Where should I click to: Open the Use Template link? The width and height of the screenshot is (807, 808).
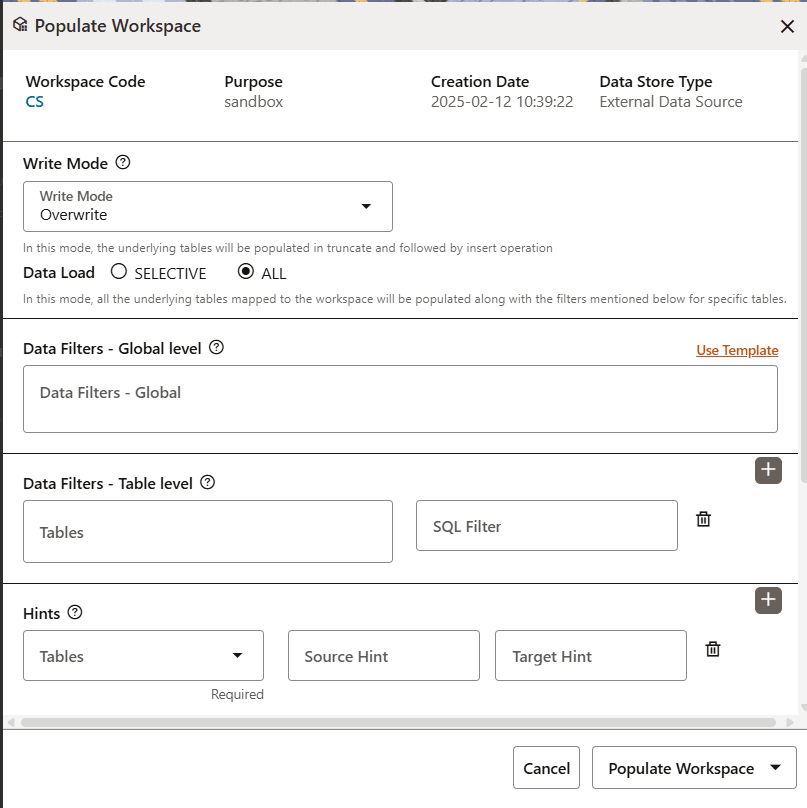click(737, 350)
